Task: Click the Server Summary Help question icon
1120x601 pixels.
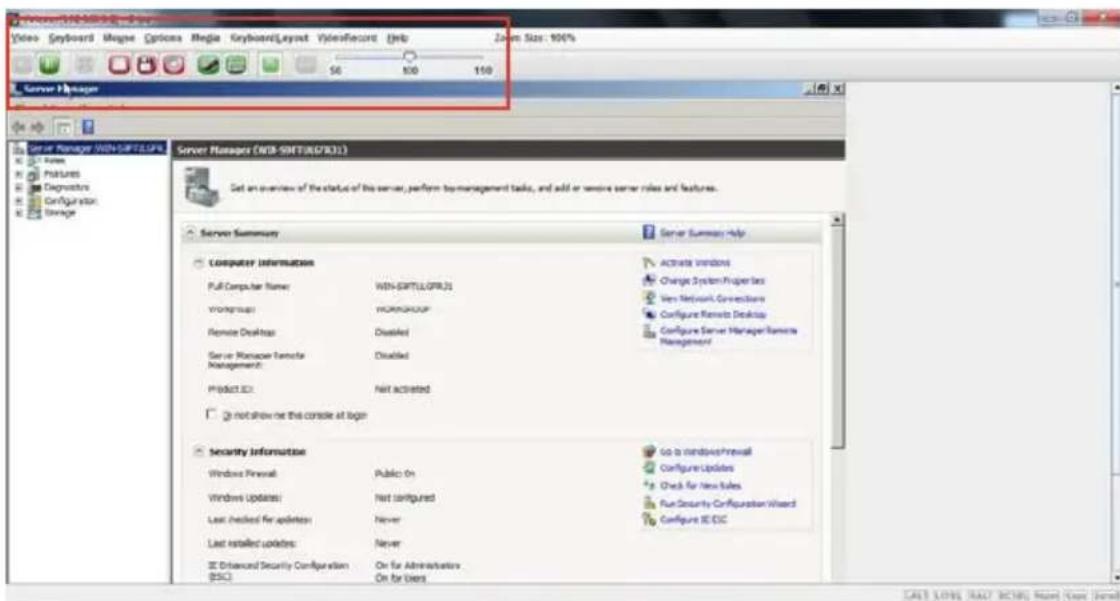Action: (648, 232)
